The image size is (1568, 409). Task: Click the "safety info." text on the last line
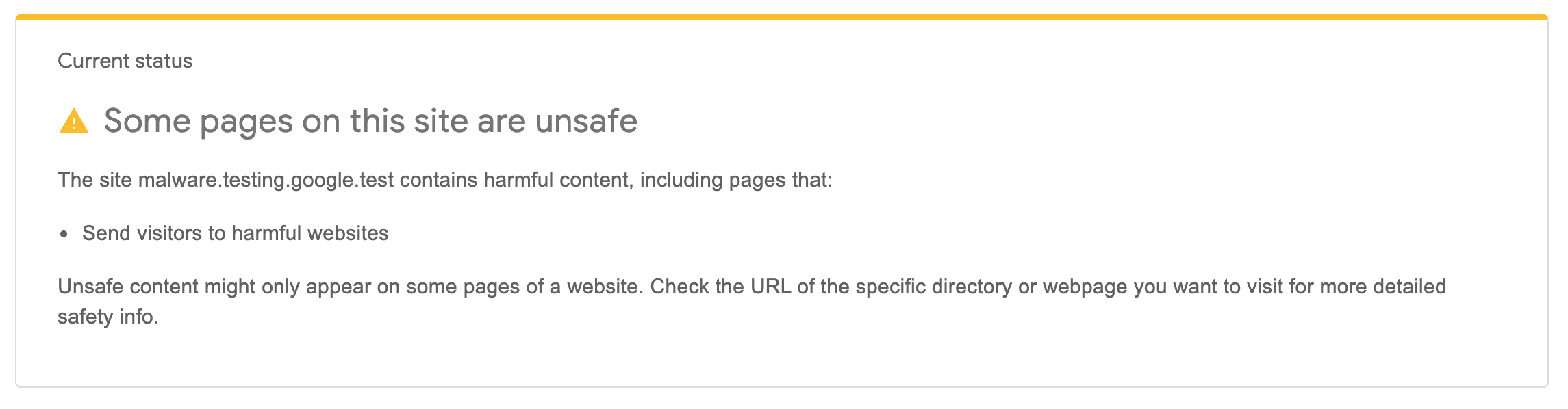point(108,317)
